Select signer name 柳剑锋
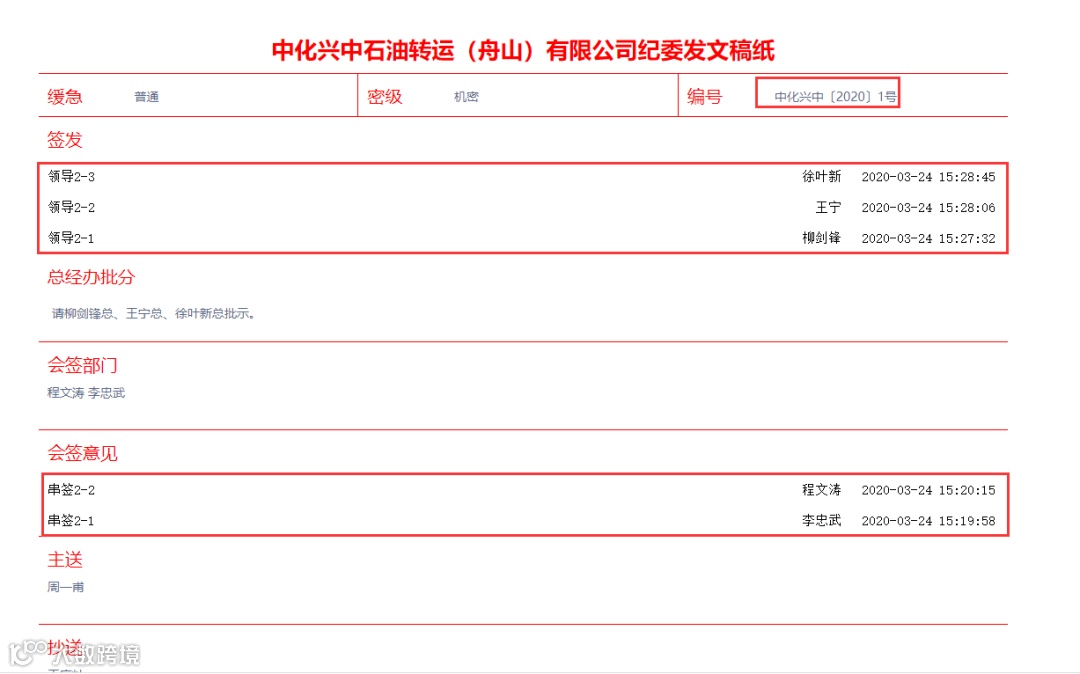Viewport: 1080px width, 674px height. coord(822,238)
